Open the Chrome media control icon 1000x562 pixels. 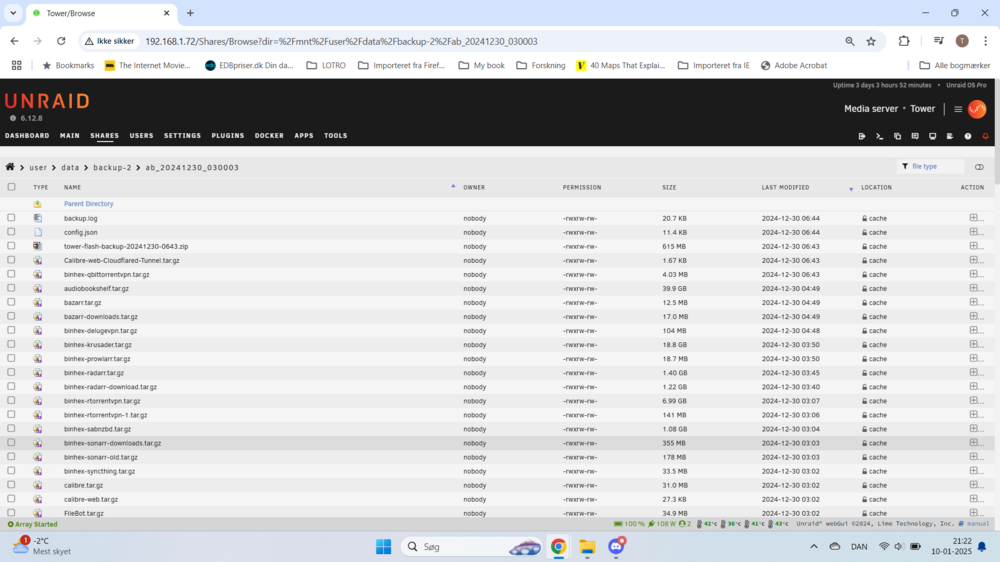(938, 41)
